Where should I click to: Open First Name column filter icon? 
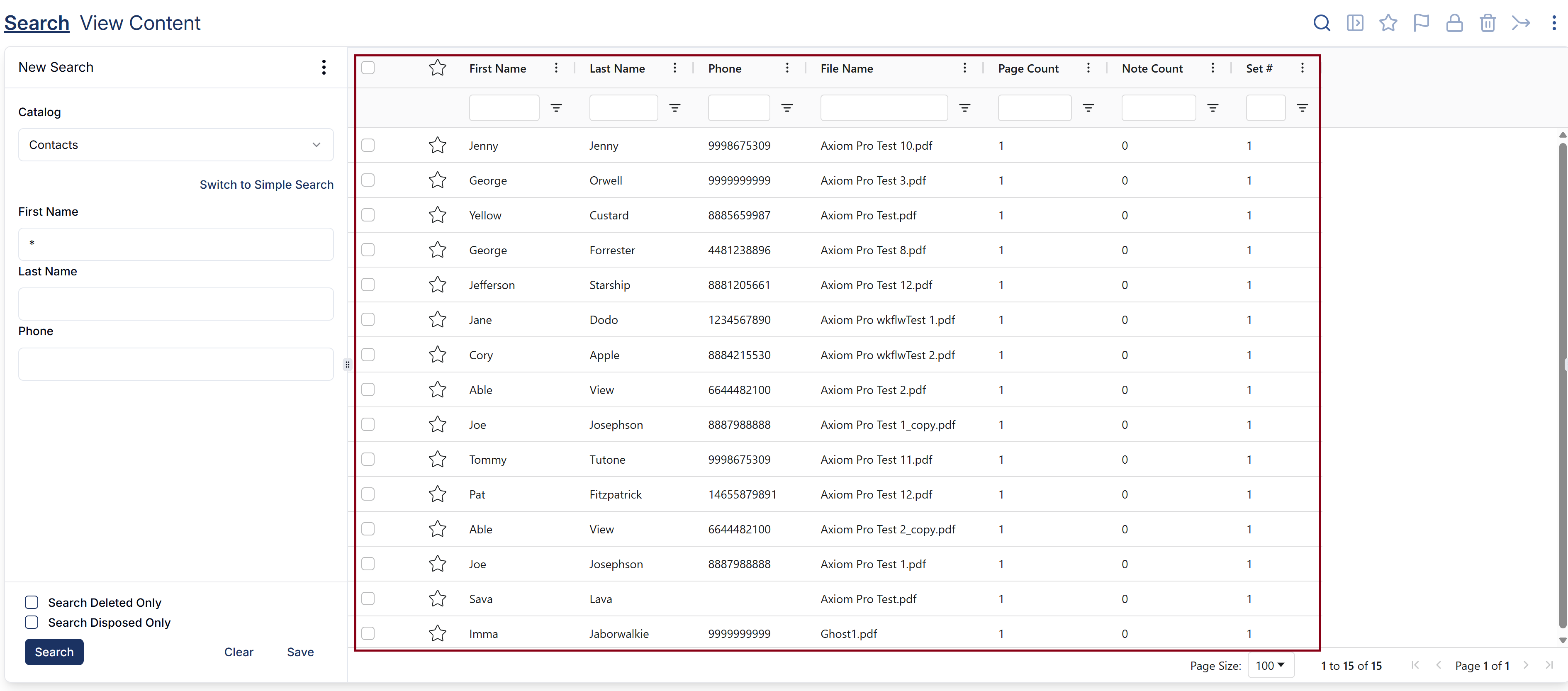tap(556, 108)
